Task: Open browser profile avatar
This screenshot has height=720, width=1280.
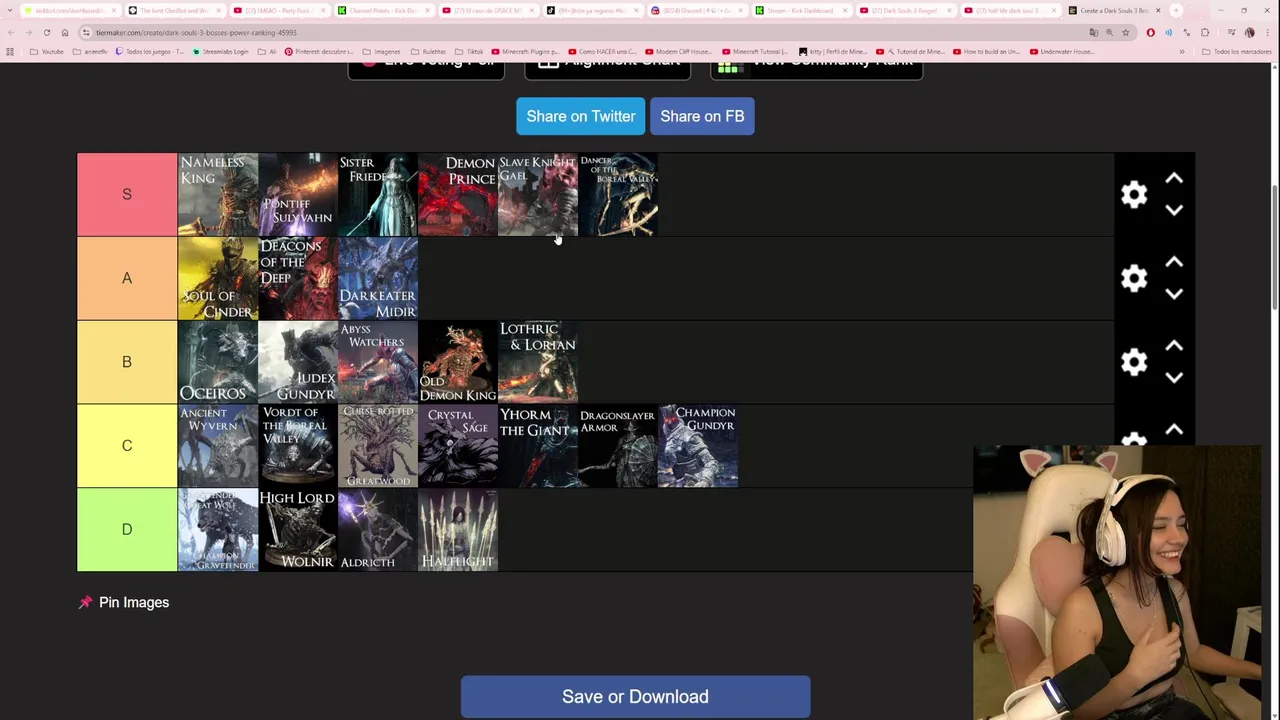Action: coord(1249,33)
